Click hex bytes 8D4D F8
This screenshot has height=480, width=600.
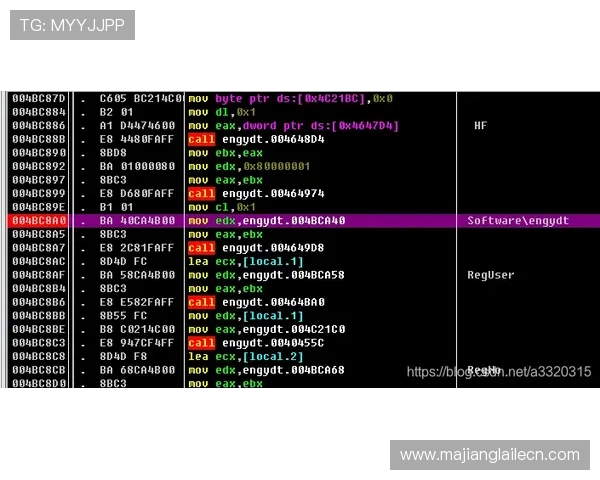(123, 357)
